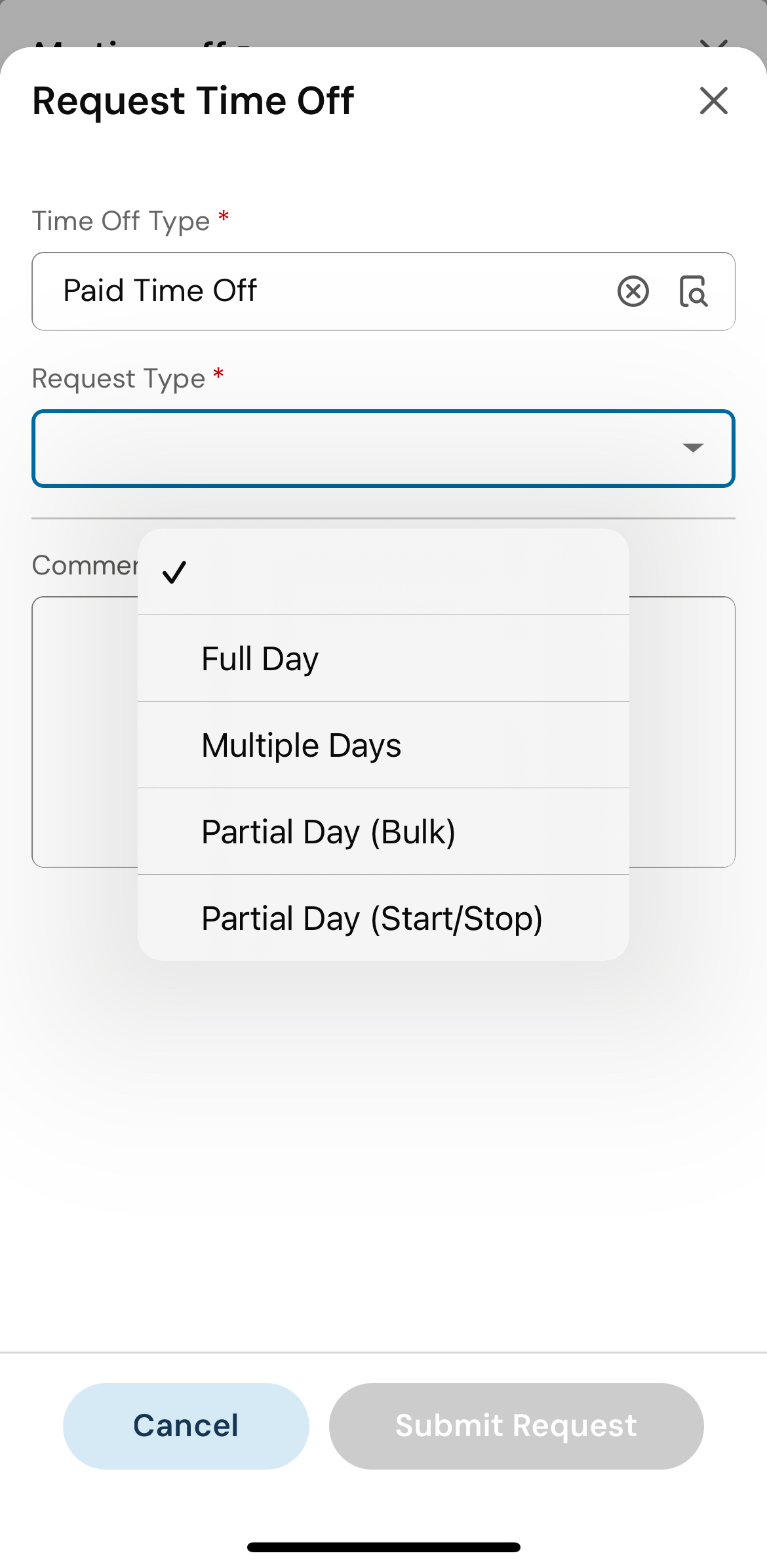Tap the home indicator bar
Screen dimensions: 767x1568
pyautogui.click(x=383, y=1547)
